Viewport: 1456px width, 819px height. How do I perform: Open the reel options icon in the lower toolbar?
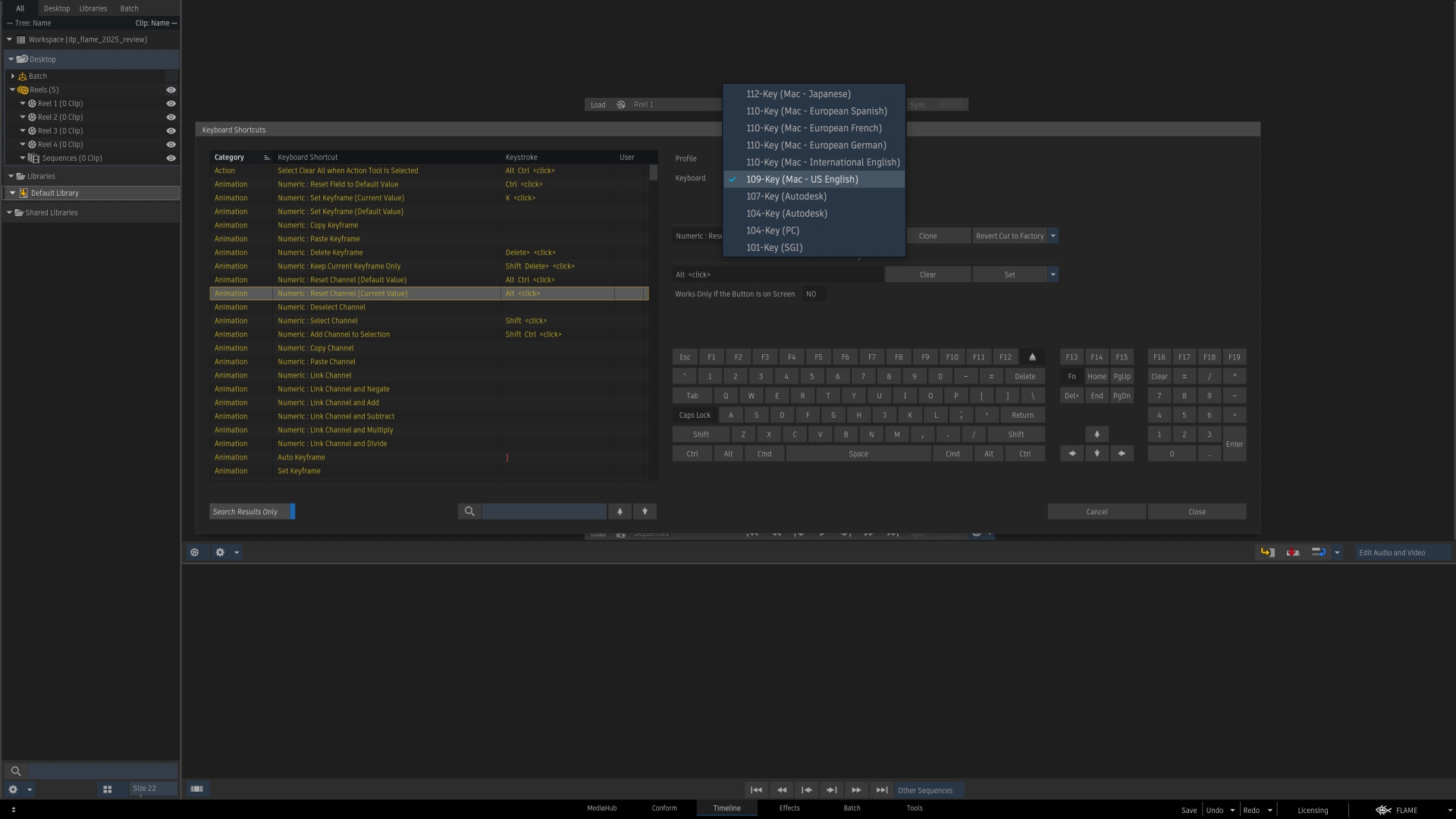tap(195, 552)
